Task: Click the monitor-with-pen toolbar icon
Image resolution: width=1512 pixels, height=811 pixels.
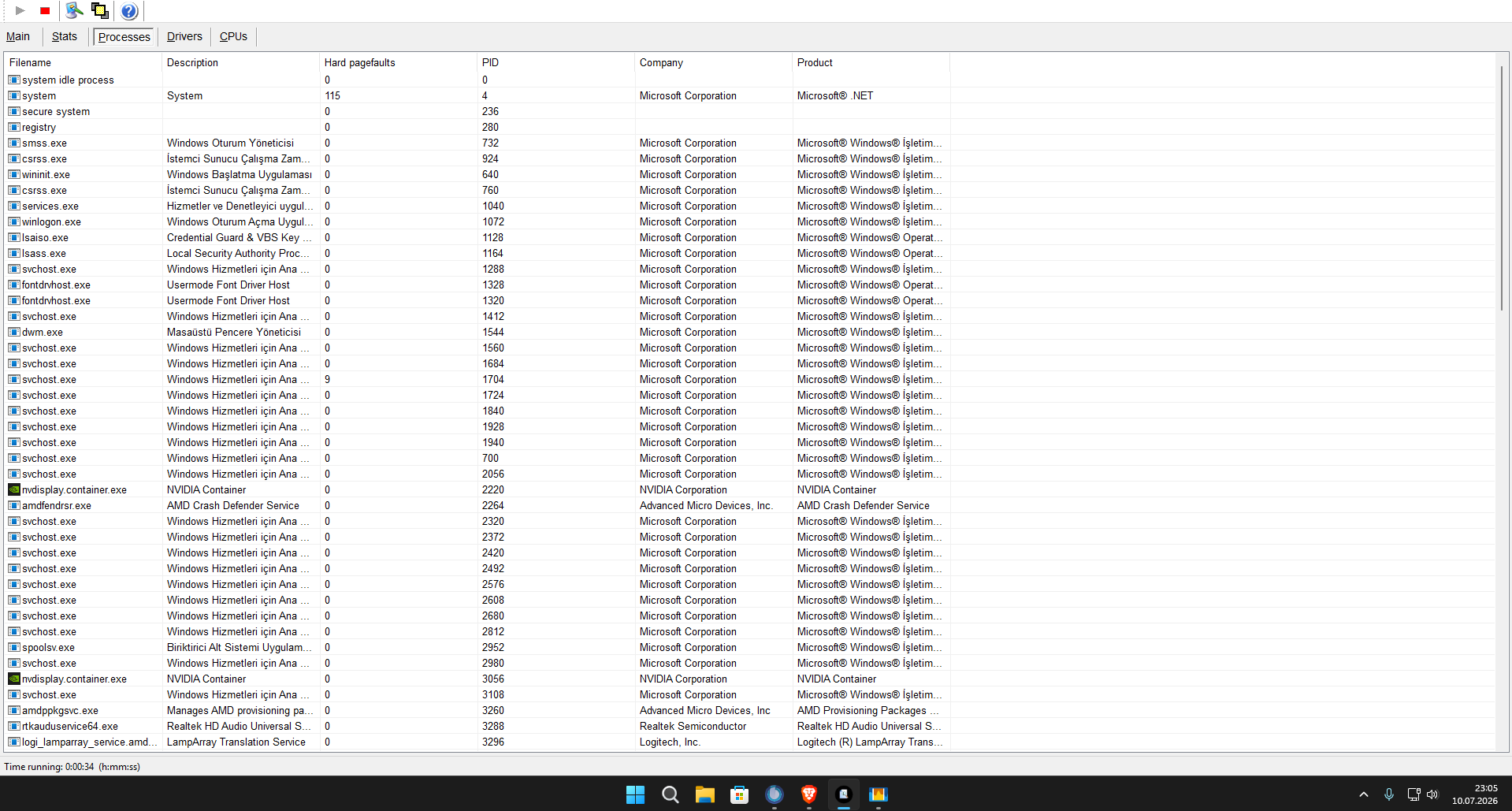Action: click(75, 11)
